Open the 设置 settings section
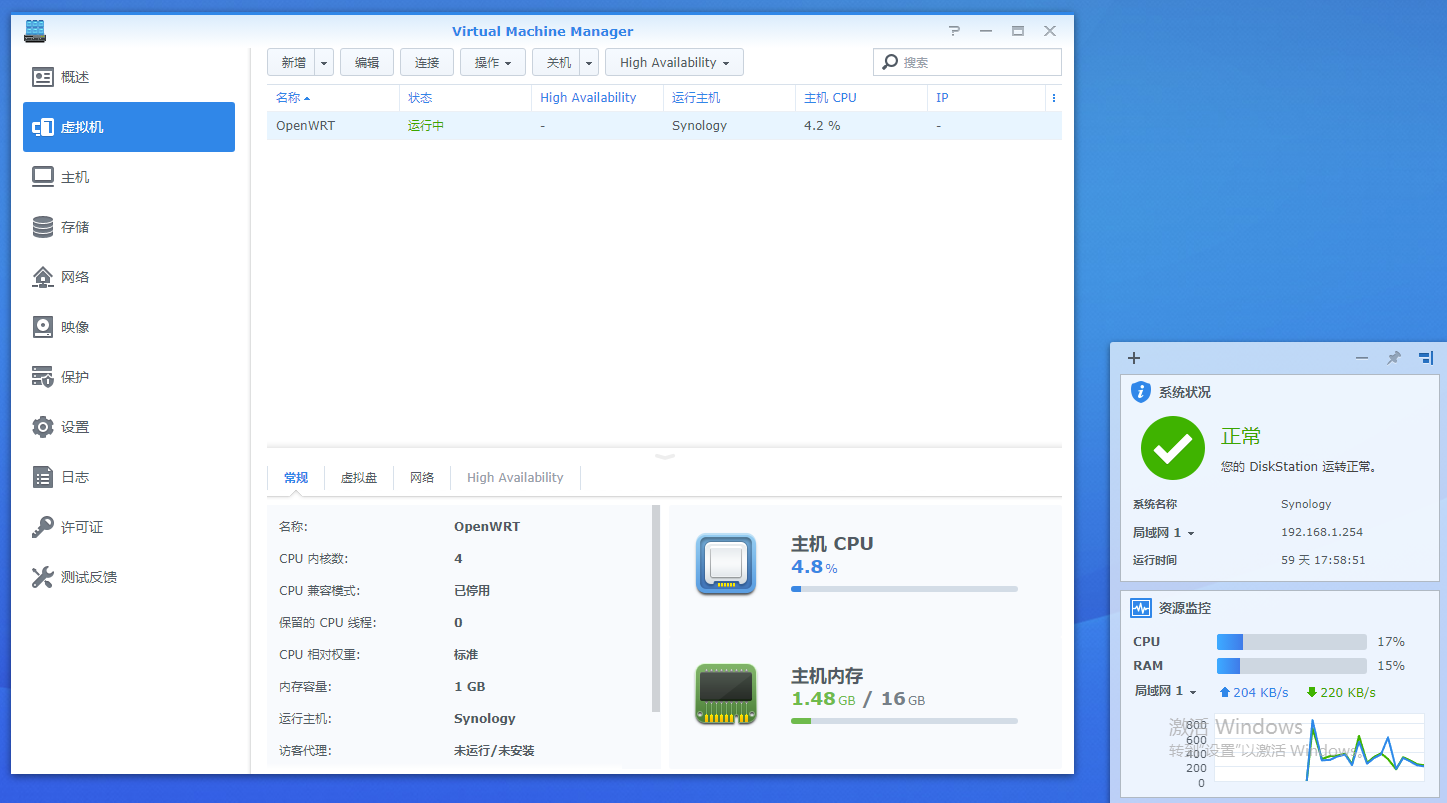 coord(129,427)
